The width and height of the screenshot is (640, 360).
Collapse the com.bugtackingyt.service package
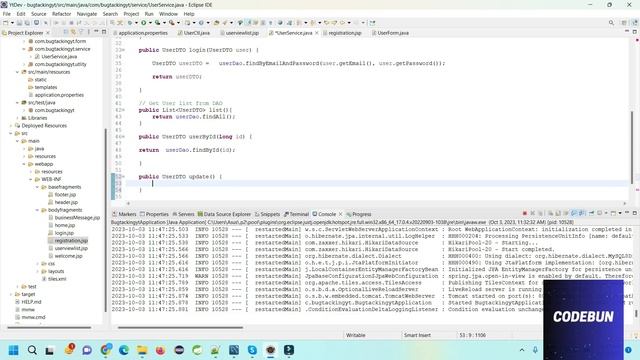(24, 49)
